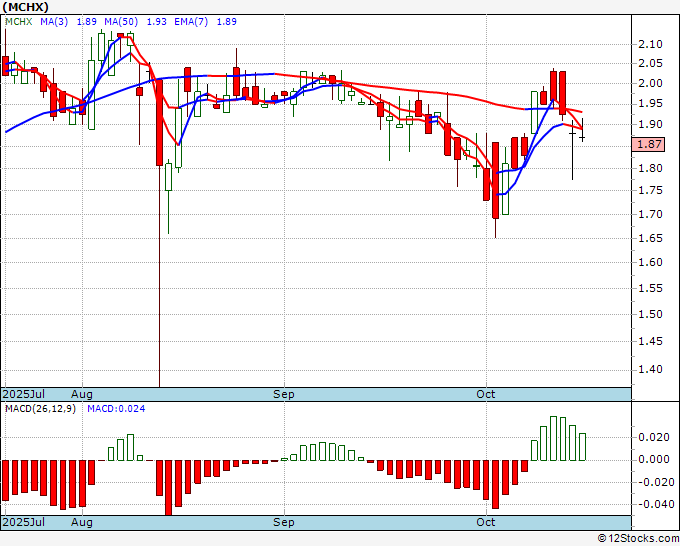
Task: Click the 1.45 price axis label
Action: 651,341
